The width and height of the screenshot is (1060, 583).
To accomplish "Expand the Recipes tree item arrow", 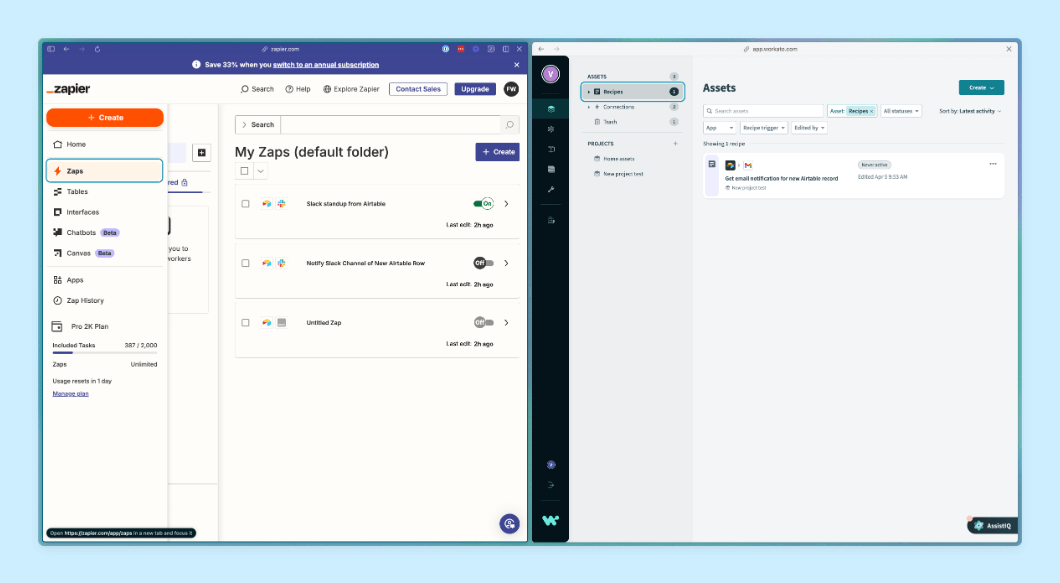I will coord(589,91).
